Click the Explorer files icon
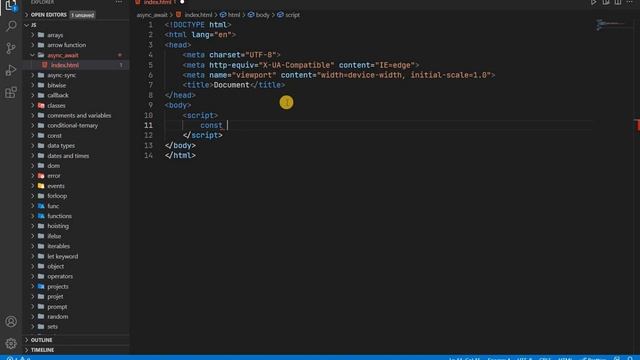The width and height of the screenshot is (640, 360). click(11, 5)
